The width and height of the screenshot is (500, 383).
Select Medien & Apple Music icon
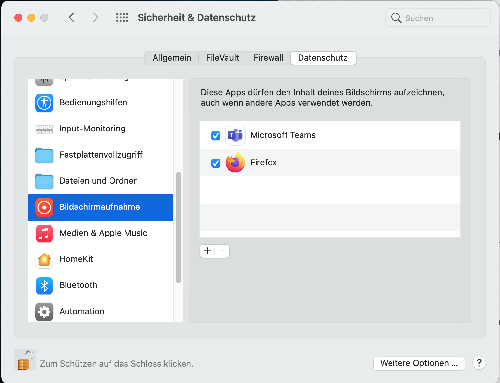(44, 233)
